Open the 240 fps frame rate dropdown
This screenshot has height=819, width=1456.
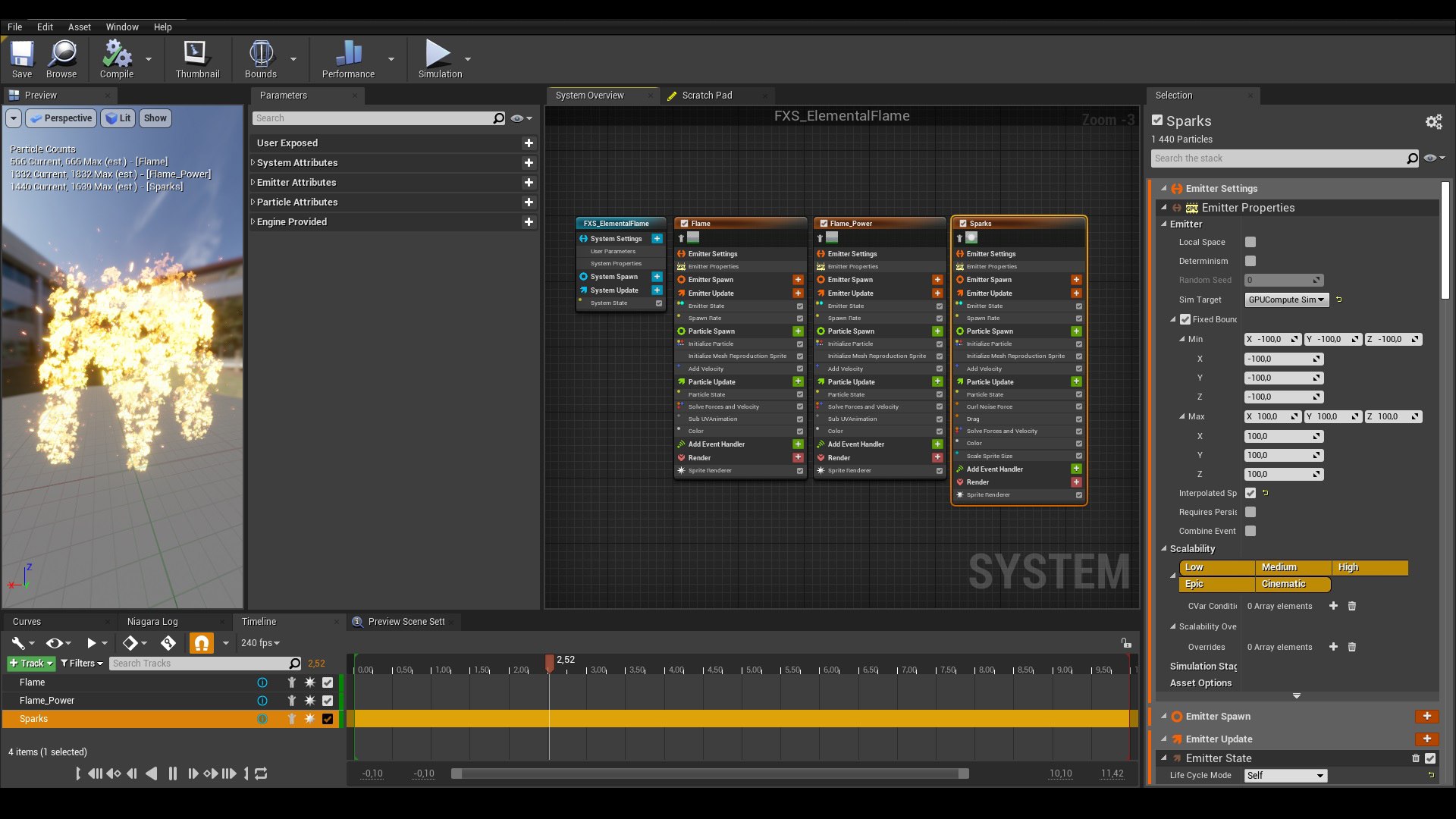pyautogui.click(x=260, y=643)
